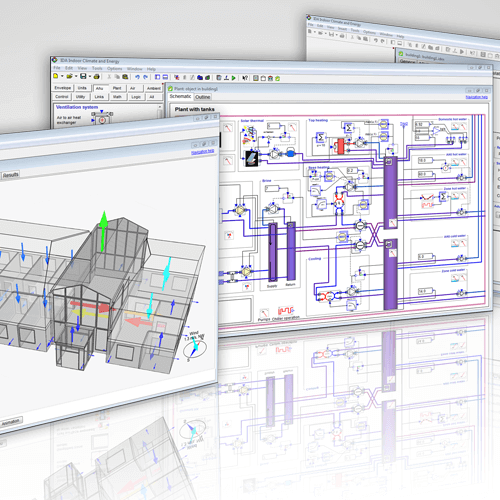Click the wind compass in 3D view
The width and height of the screenshot is (500, 500).
tap(194, 347)
